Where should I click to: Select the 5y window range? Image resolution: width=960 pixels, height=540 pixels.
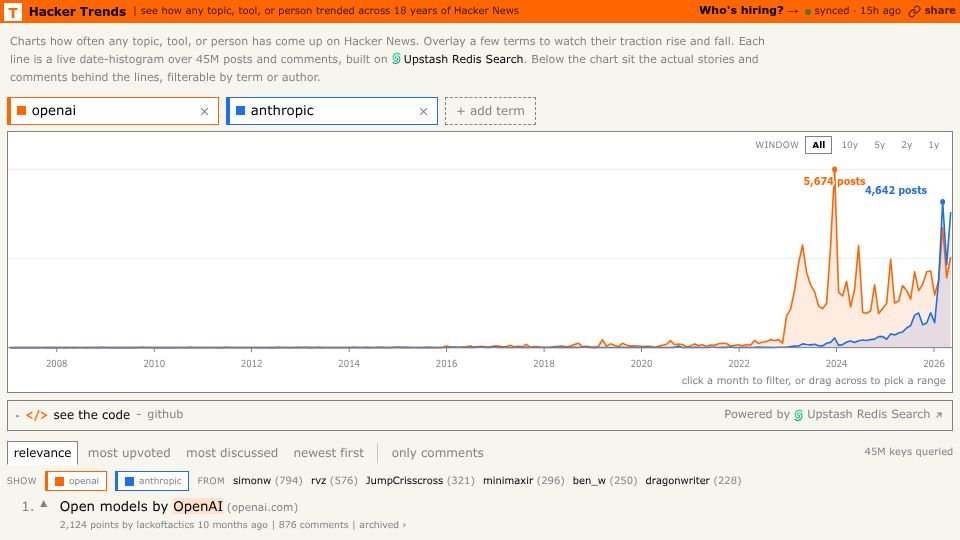pyautogui.click(x=880, y=145)
